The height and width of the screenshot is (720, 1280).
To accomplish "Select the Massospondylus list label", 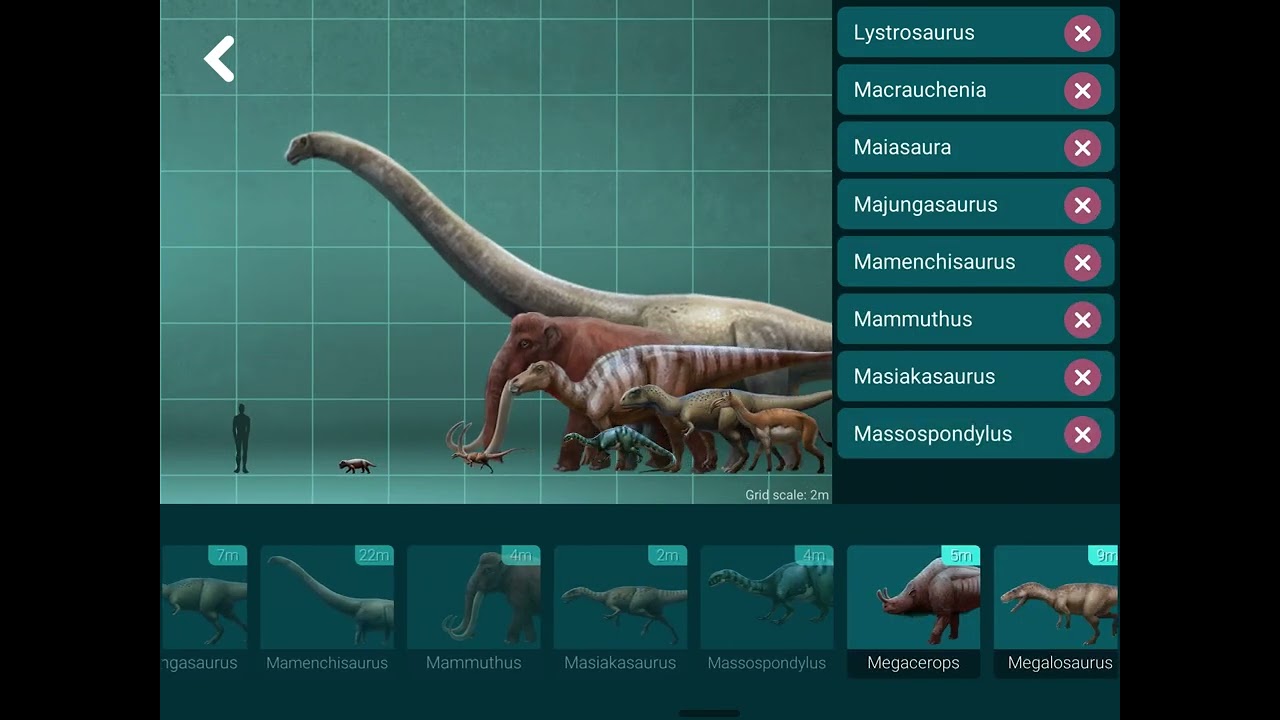I will pos(932,434).
